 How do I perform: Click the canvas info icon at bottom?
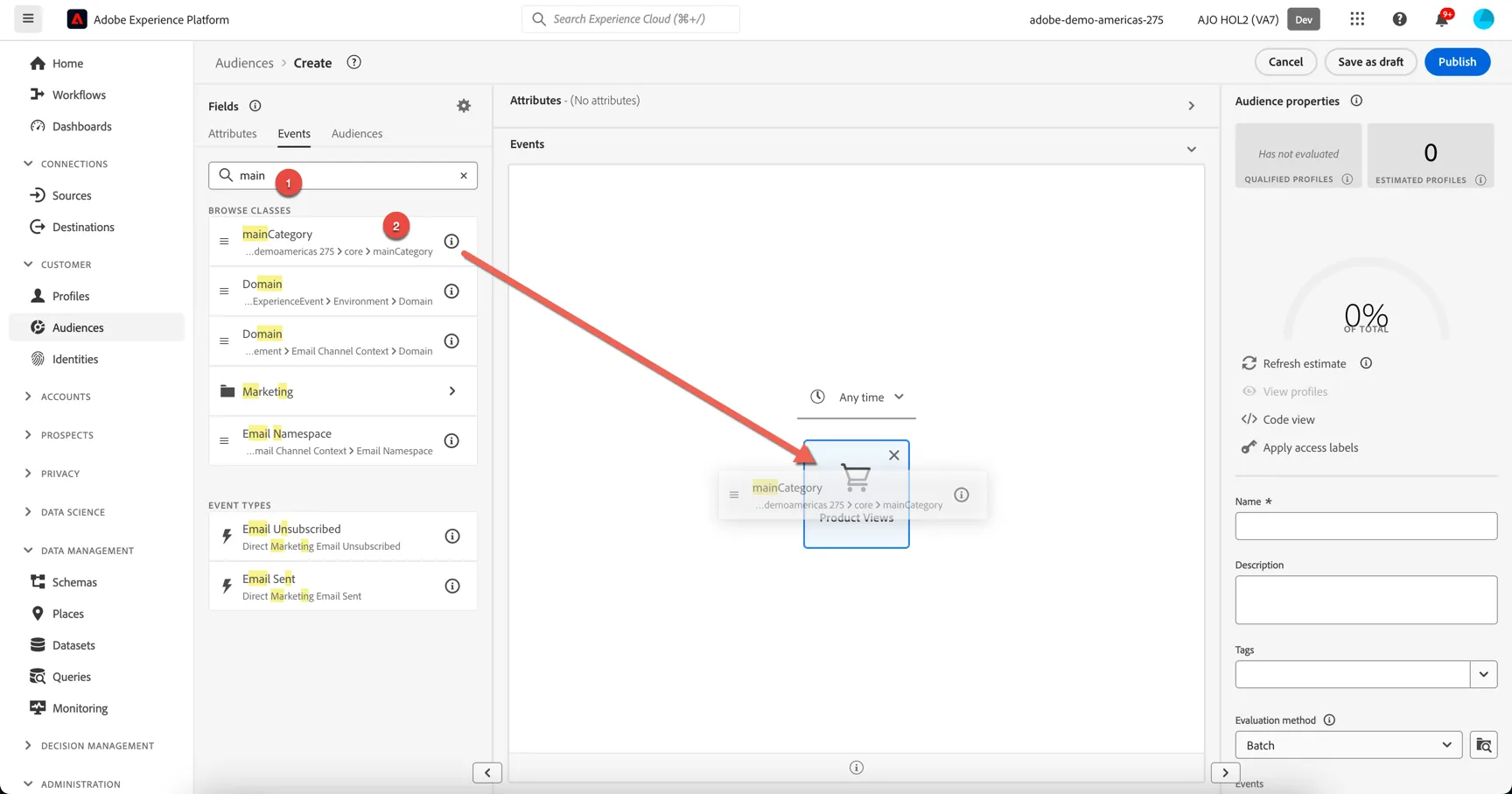tap(857, 768)
